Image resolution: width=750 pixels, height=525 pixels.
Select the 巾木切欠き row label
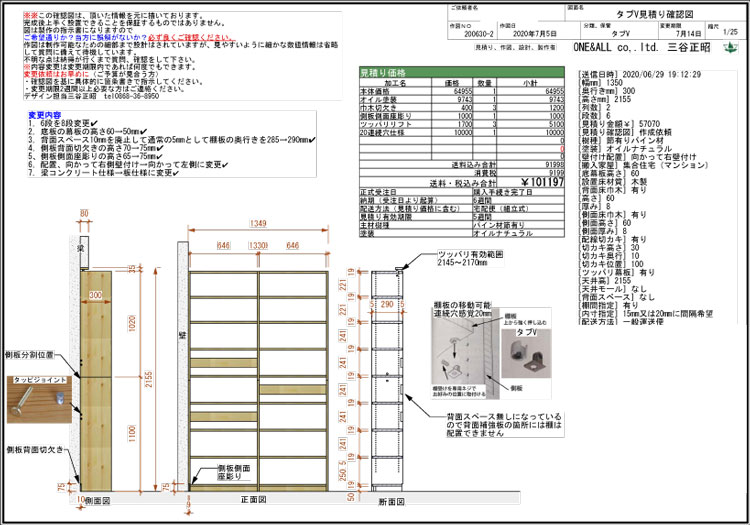(x=378, y=108)
